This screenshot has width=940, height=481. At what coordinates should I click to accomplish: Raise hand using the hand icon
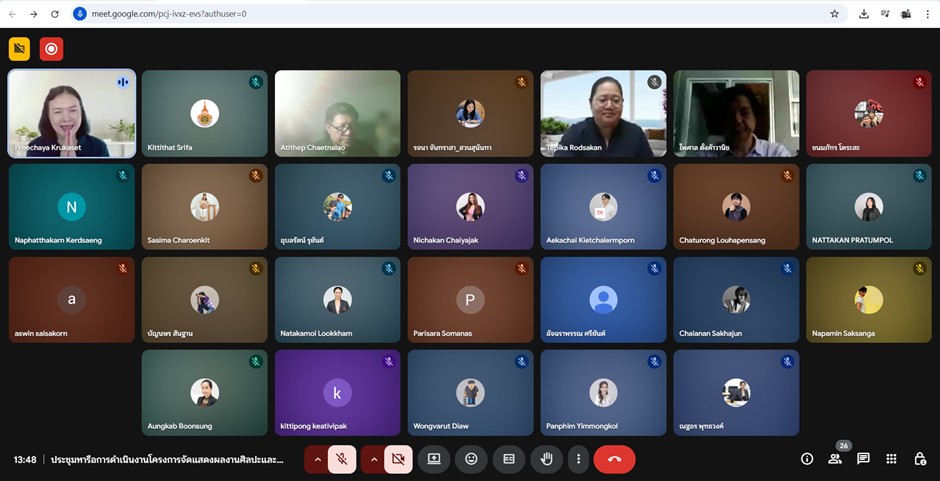tap(546, 459)
